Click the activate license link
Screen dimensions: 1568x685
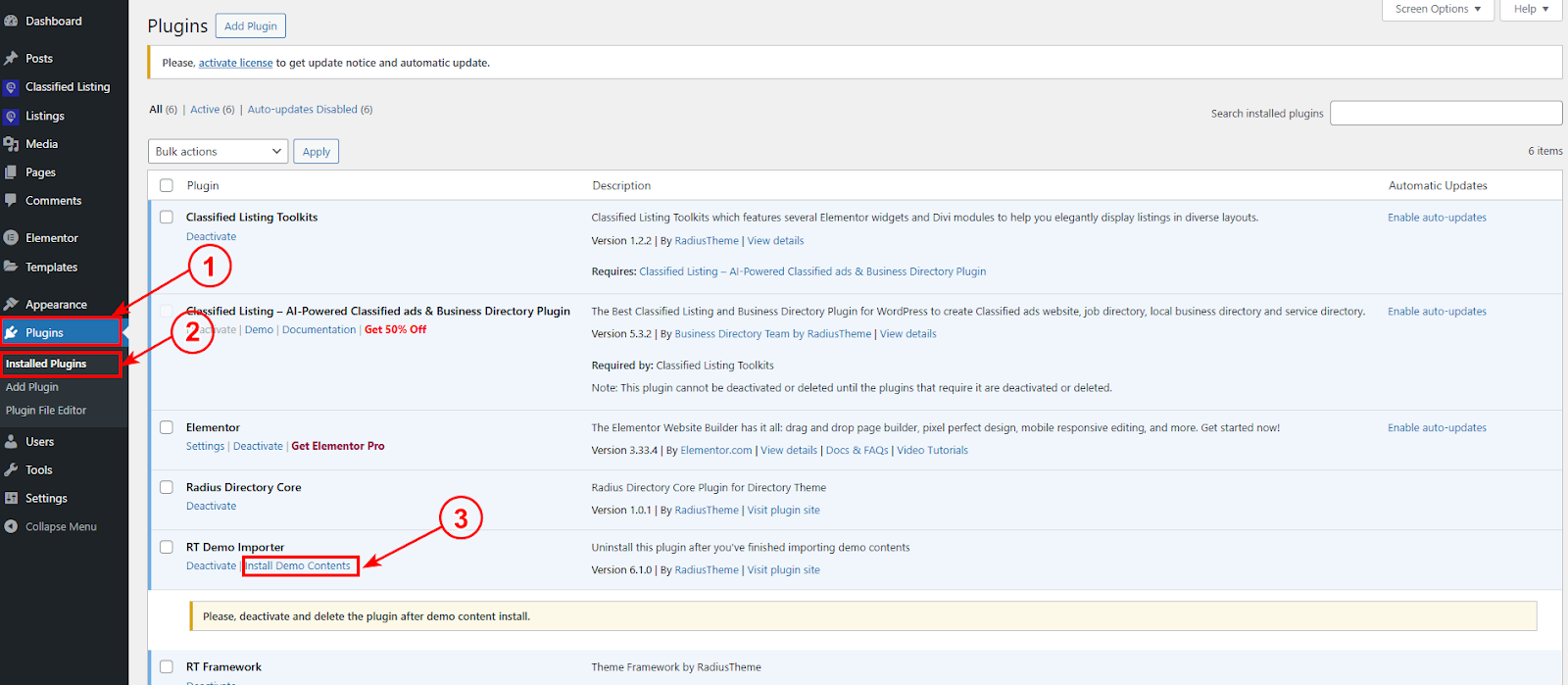click(235, 63)
